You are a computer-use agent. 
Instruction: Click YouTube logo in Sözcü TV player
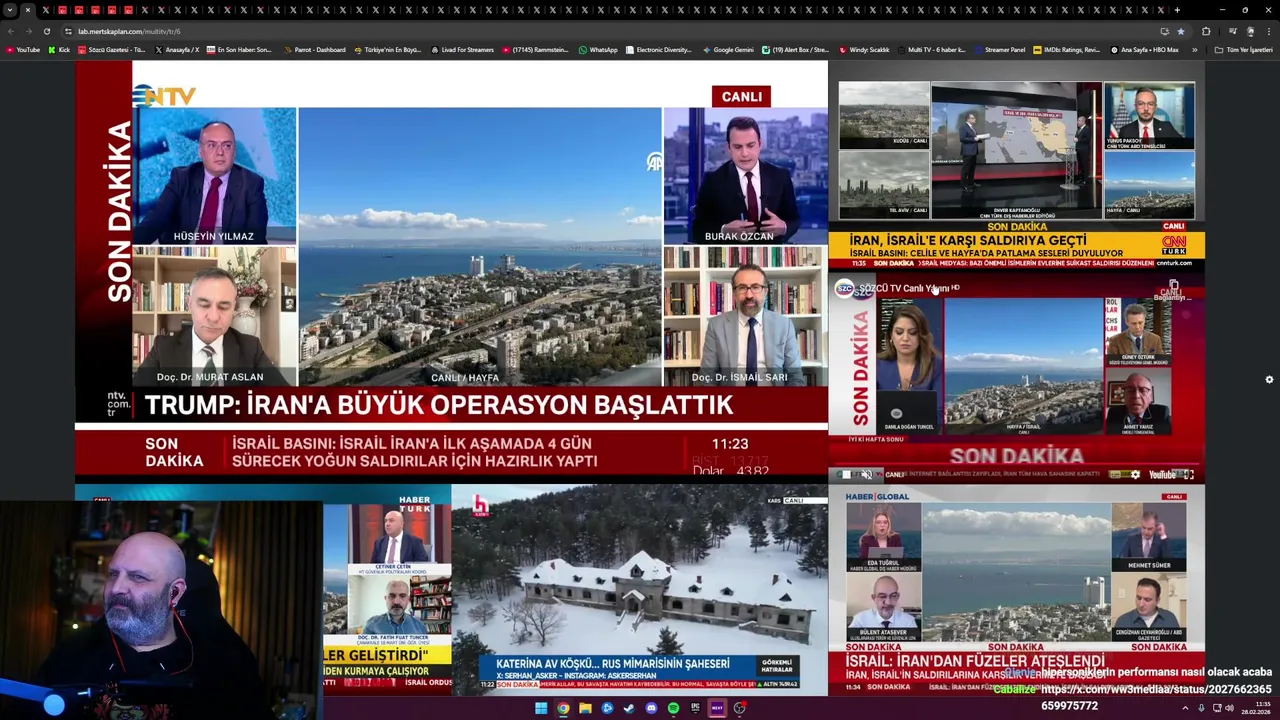click(1162, 474)
